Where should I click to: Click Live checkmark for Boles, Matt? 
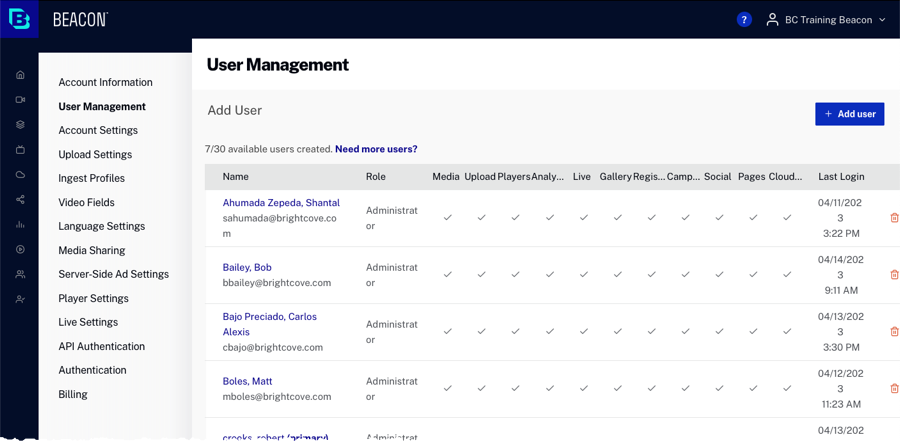click(x=584, y=389)
